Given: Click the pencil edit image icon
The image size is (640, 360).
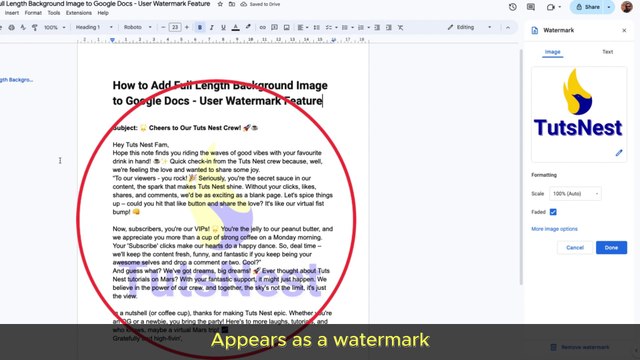Looking at the screenshot, I should coord(619,153).
